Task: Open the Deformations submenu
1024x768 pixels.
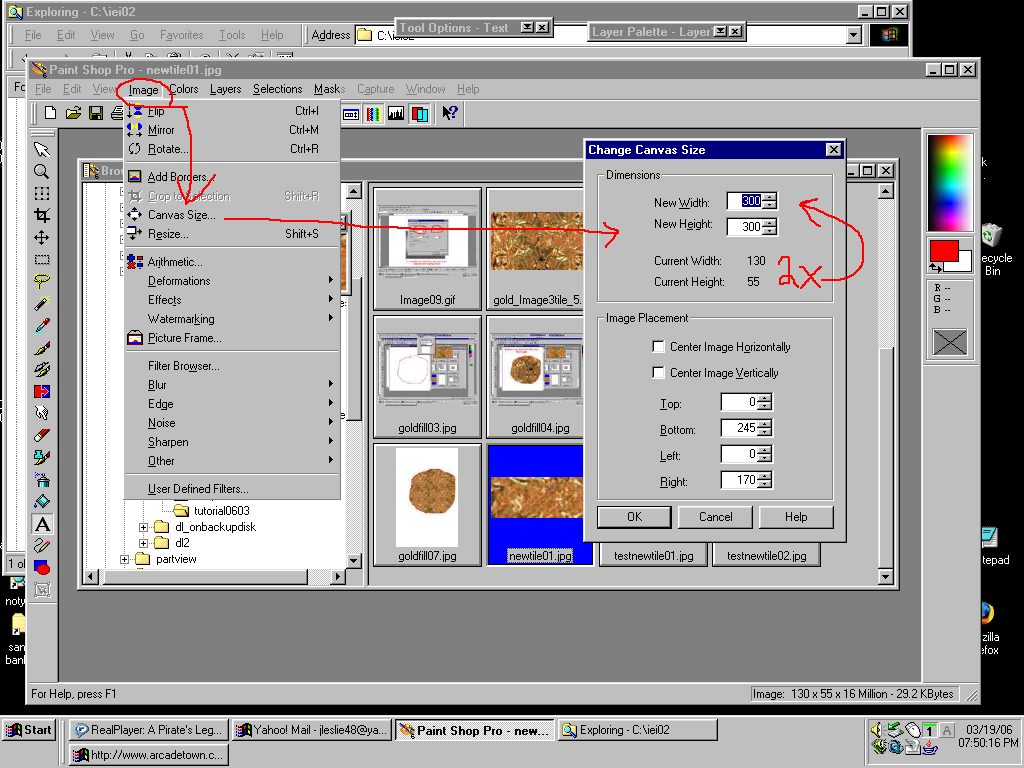Action: coord(232,281)
